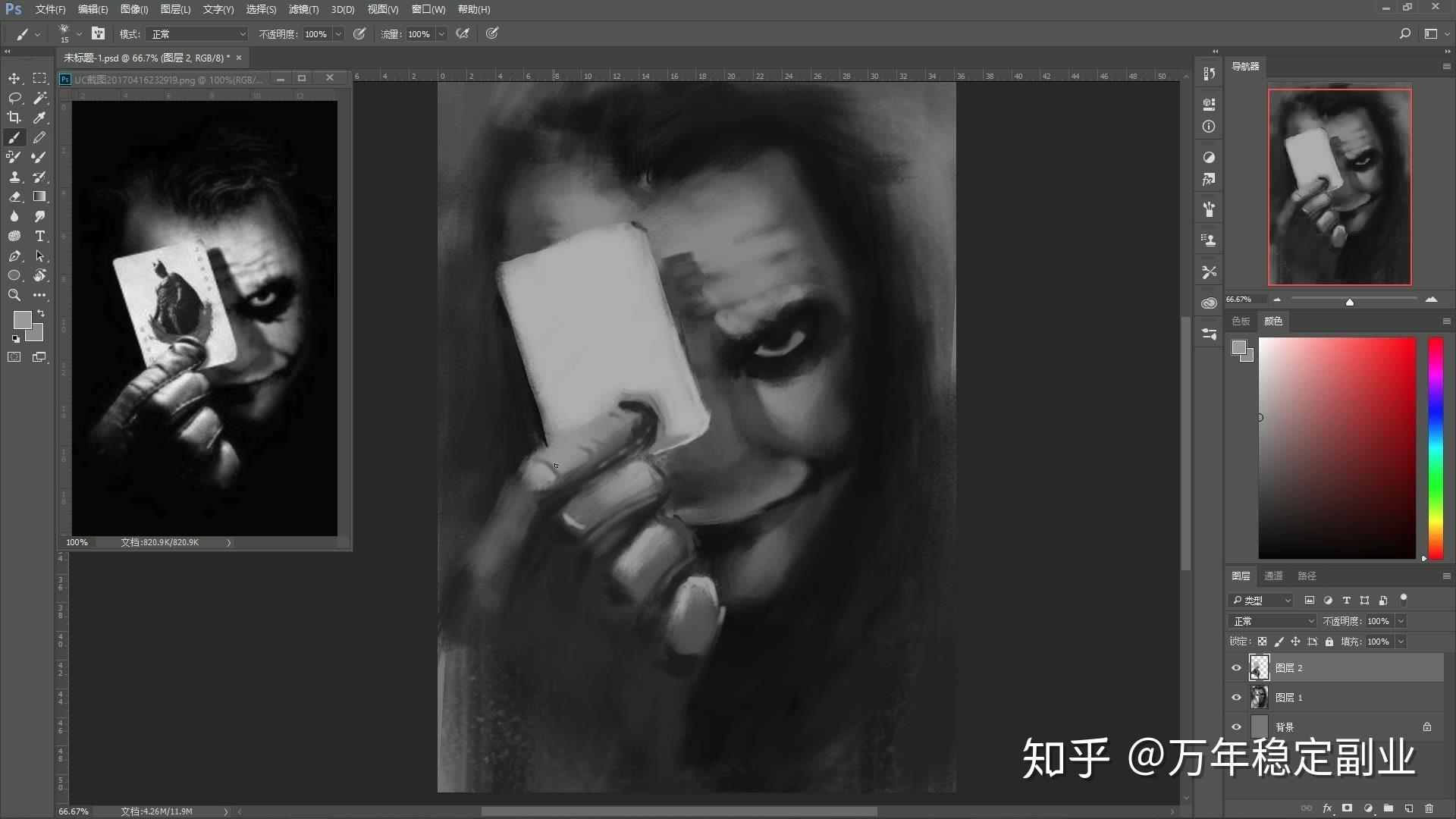The width and height of the screenshot is (1456, 819).
Task: Select the Type tool
Action: click(40, 236)
